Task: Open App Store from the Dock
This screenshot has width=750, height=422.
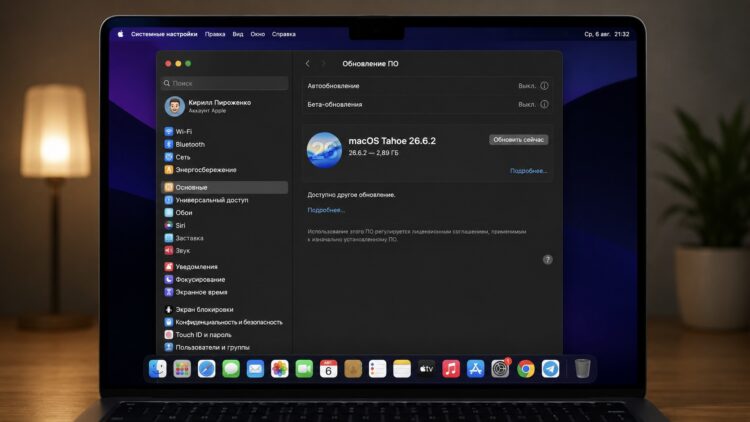Action: 475,369
